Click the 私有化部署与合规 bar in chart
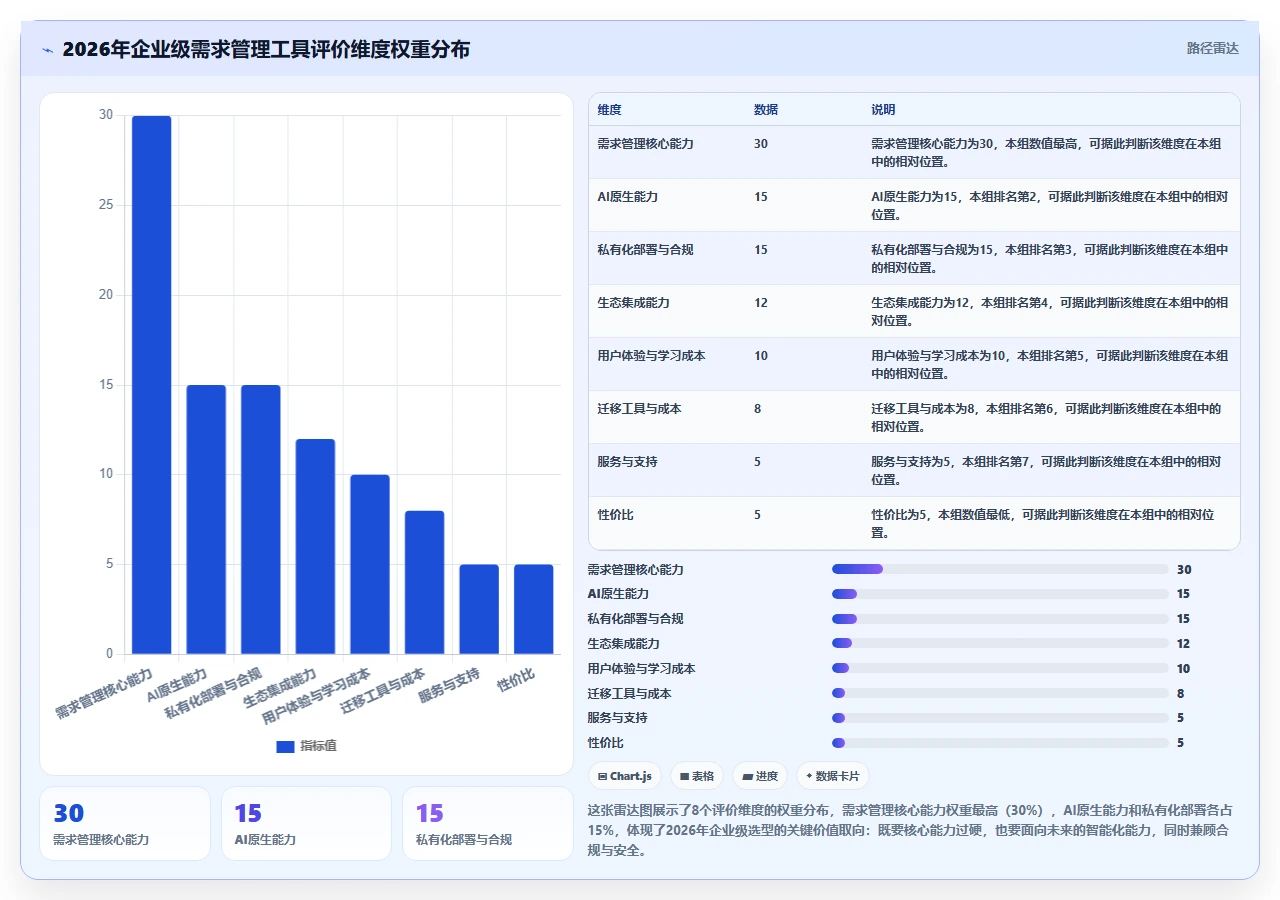1280x900 pixels. click(x=261, y=519)
